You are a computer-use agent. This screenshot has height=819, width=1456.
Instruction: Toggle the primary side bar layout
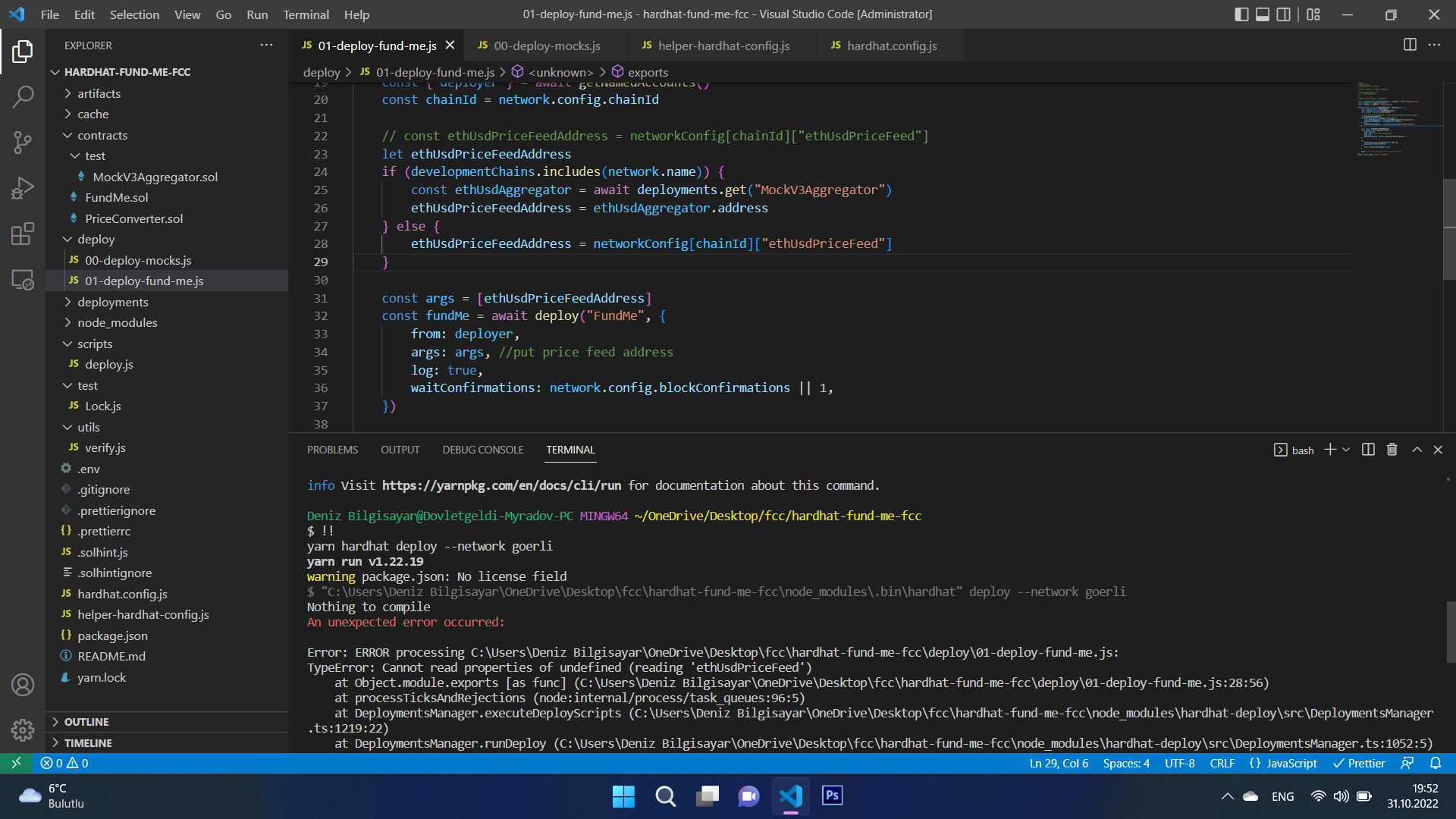click(1241, 14)
